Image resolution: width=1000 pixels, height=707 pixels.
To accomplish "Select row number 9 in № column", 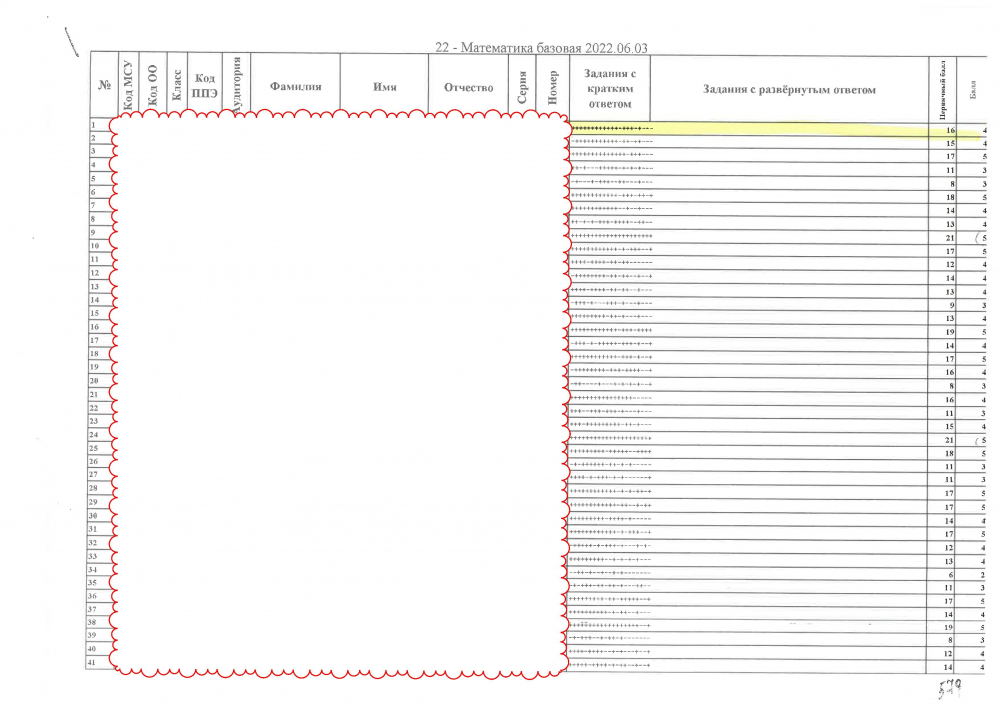I will pos(93,233).
